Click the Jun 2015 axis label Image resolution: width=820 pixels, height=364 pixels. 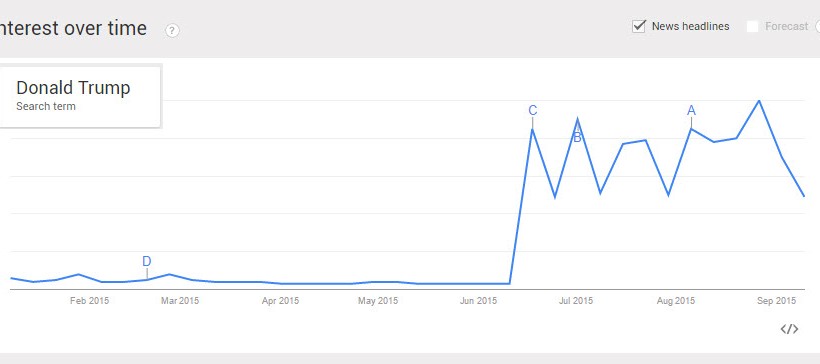pos(479,301)
